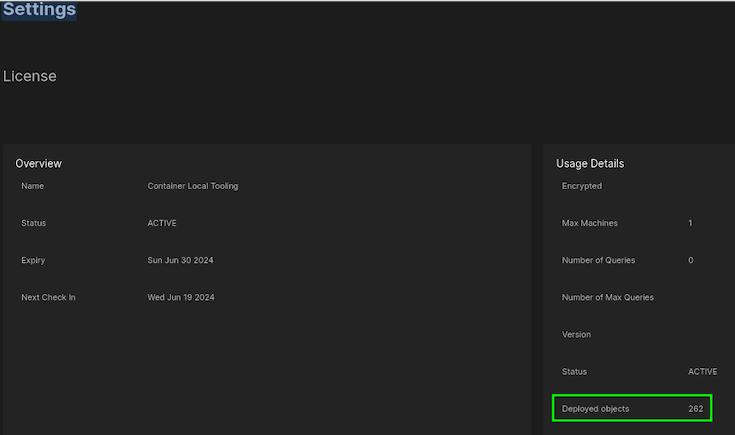
Task: Click the ACTIVE value in Overview
Action: pyautogui.click(x=162, y=223)
